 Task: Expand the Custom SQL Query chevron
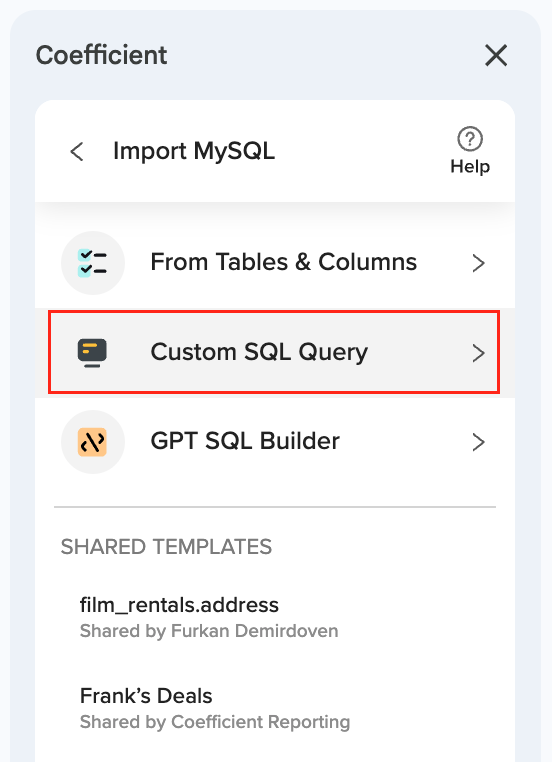click(479, 353)
